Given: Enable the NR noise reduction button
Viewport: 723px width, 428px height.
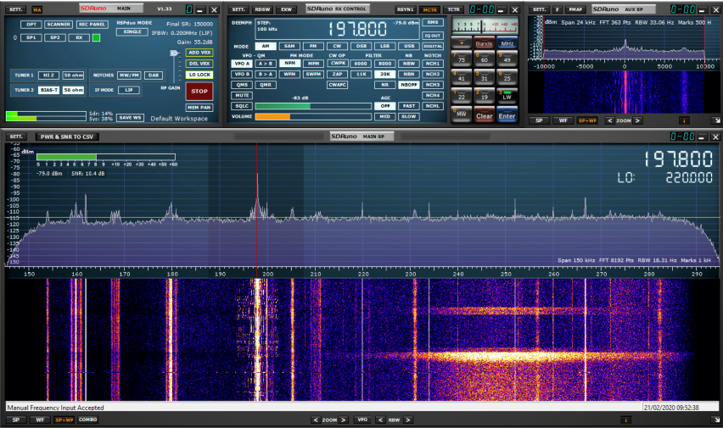Looking at the screenshot, I should 385,85.
